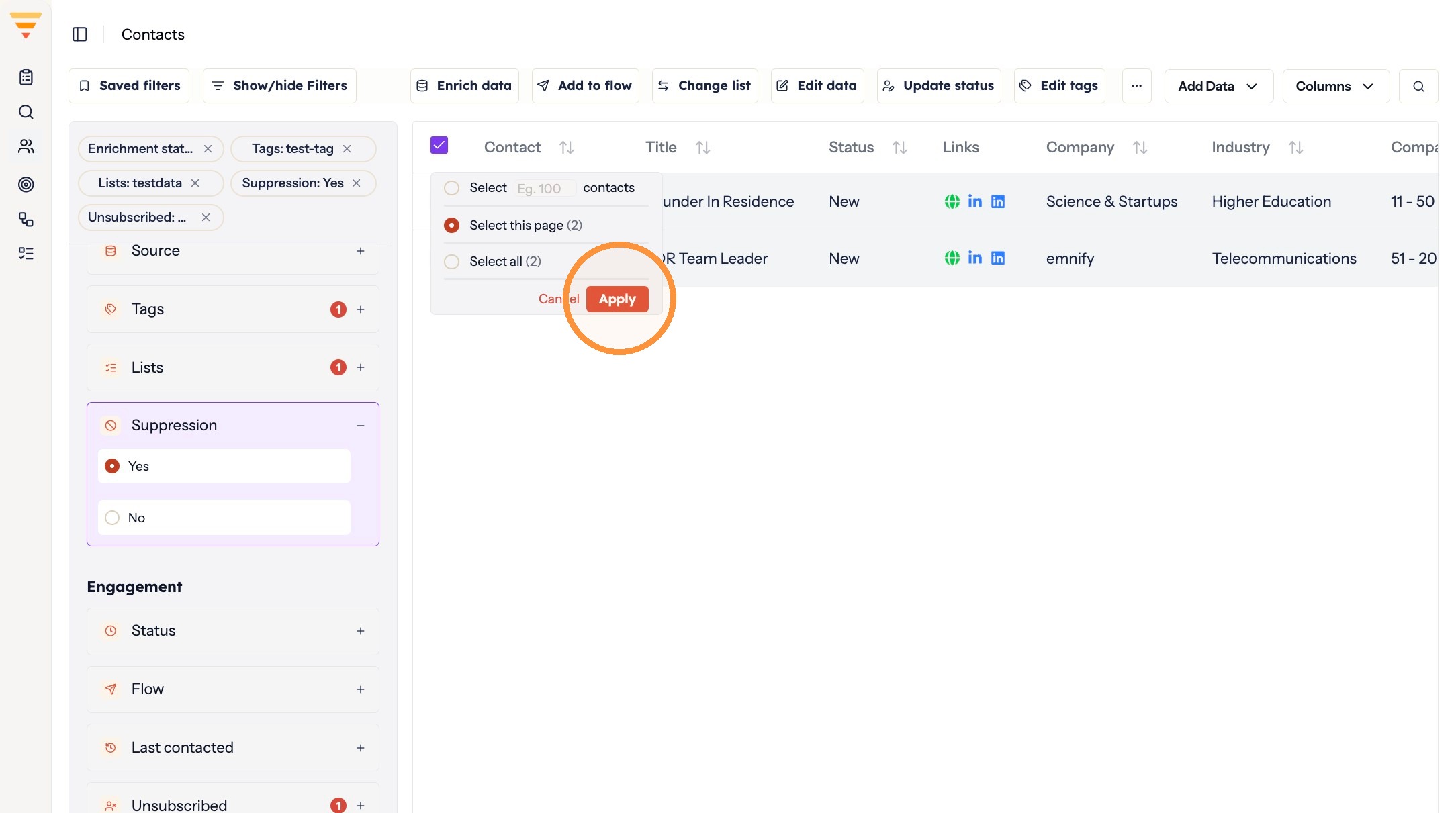The image size is (1456, 813).
Task: Uncheck the select-all contacts checkbox
Action: pyautogui.click(x=439, y=145)
